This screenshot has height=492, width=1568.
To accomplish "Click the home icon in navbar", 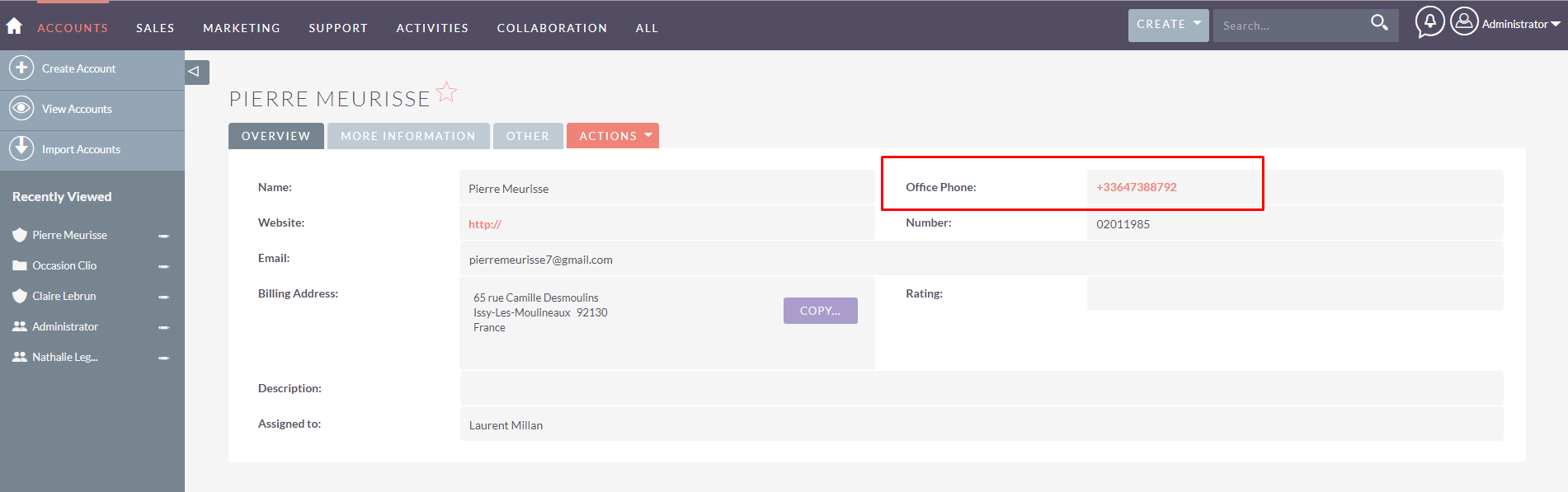I will pos(14,26).
